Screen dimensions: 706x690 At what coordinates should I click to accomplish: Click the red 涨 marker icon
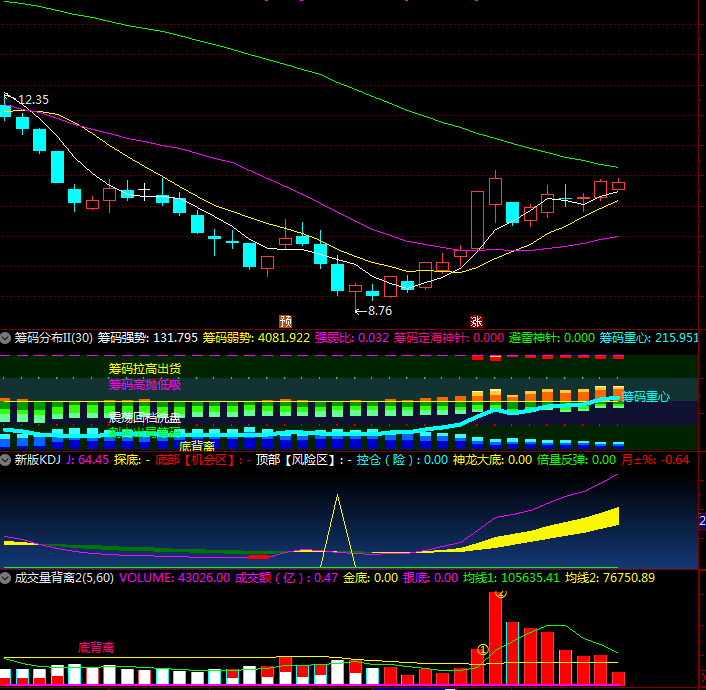point(476,321)
